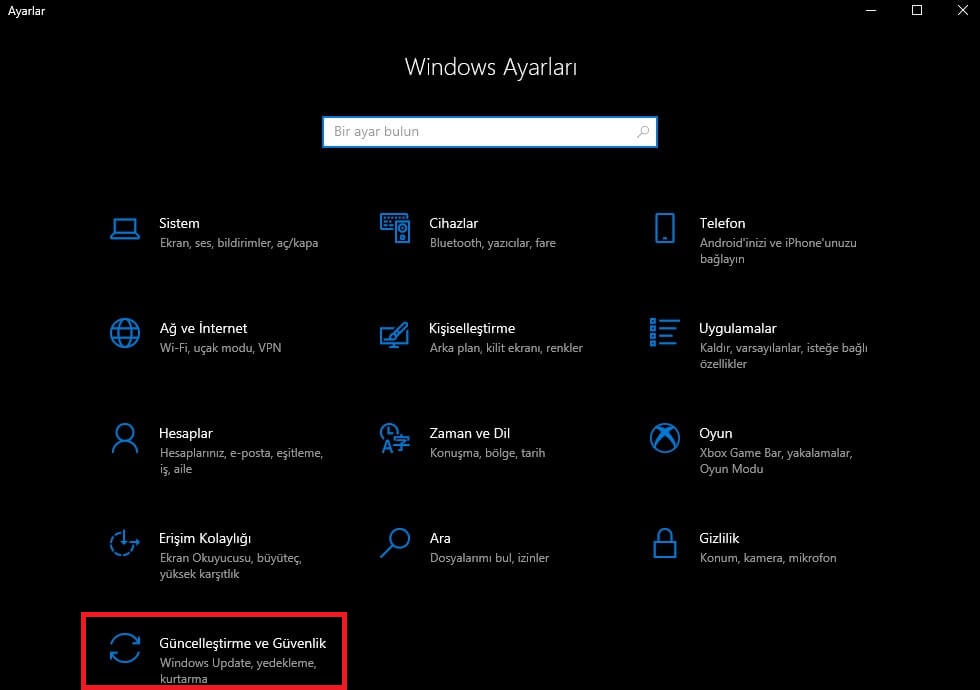Select the Ara magnifier icon
The width and height of the screenshot is (980, 690).
(x=395, y=542)
